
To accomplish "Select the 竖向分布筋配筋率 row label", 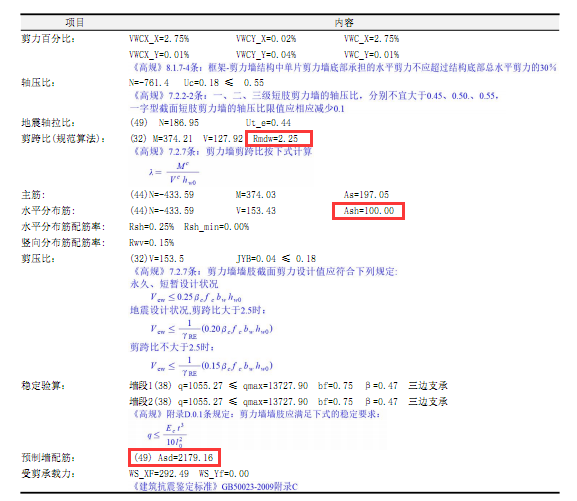I will tap(63, 243).
